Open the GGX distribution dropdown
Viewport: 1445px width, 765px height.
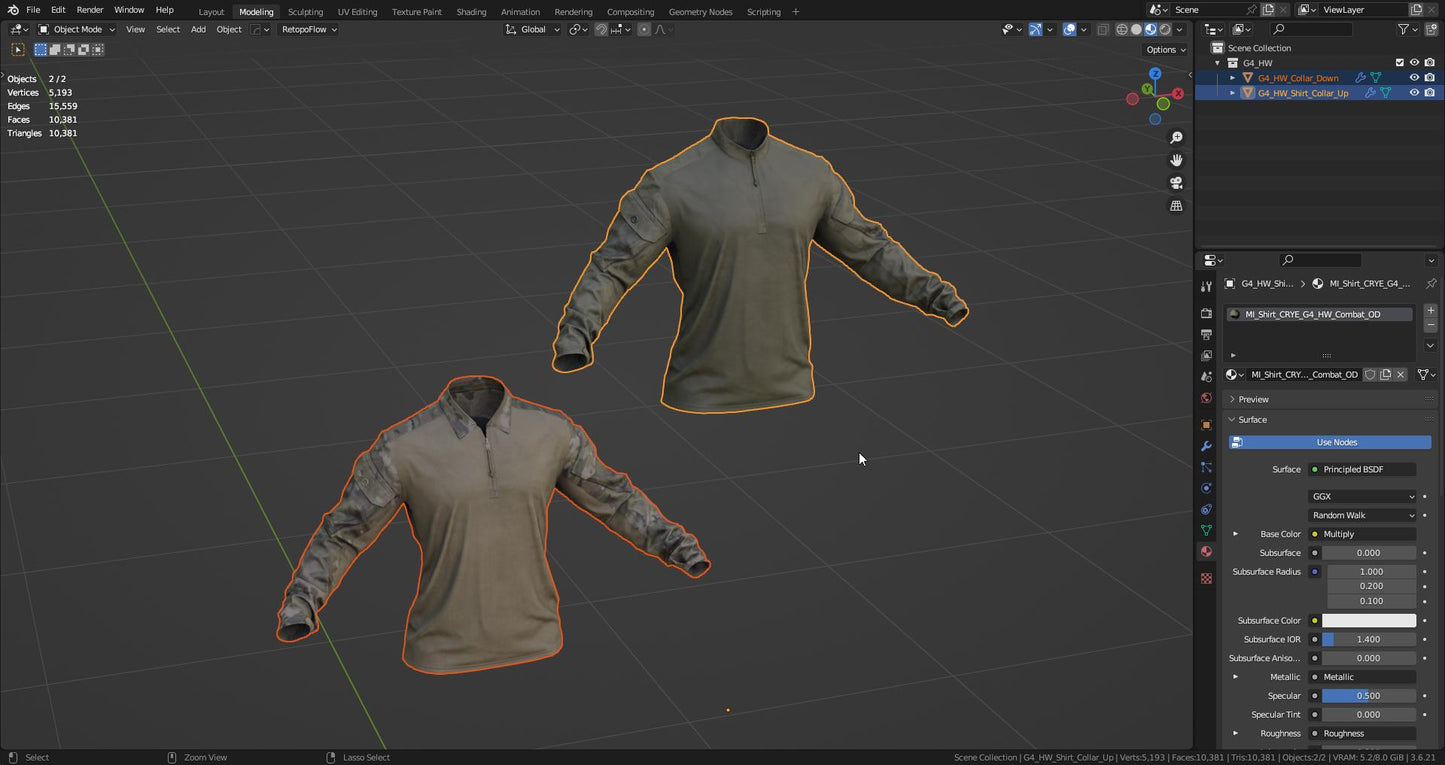(1362, 496)
